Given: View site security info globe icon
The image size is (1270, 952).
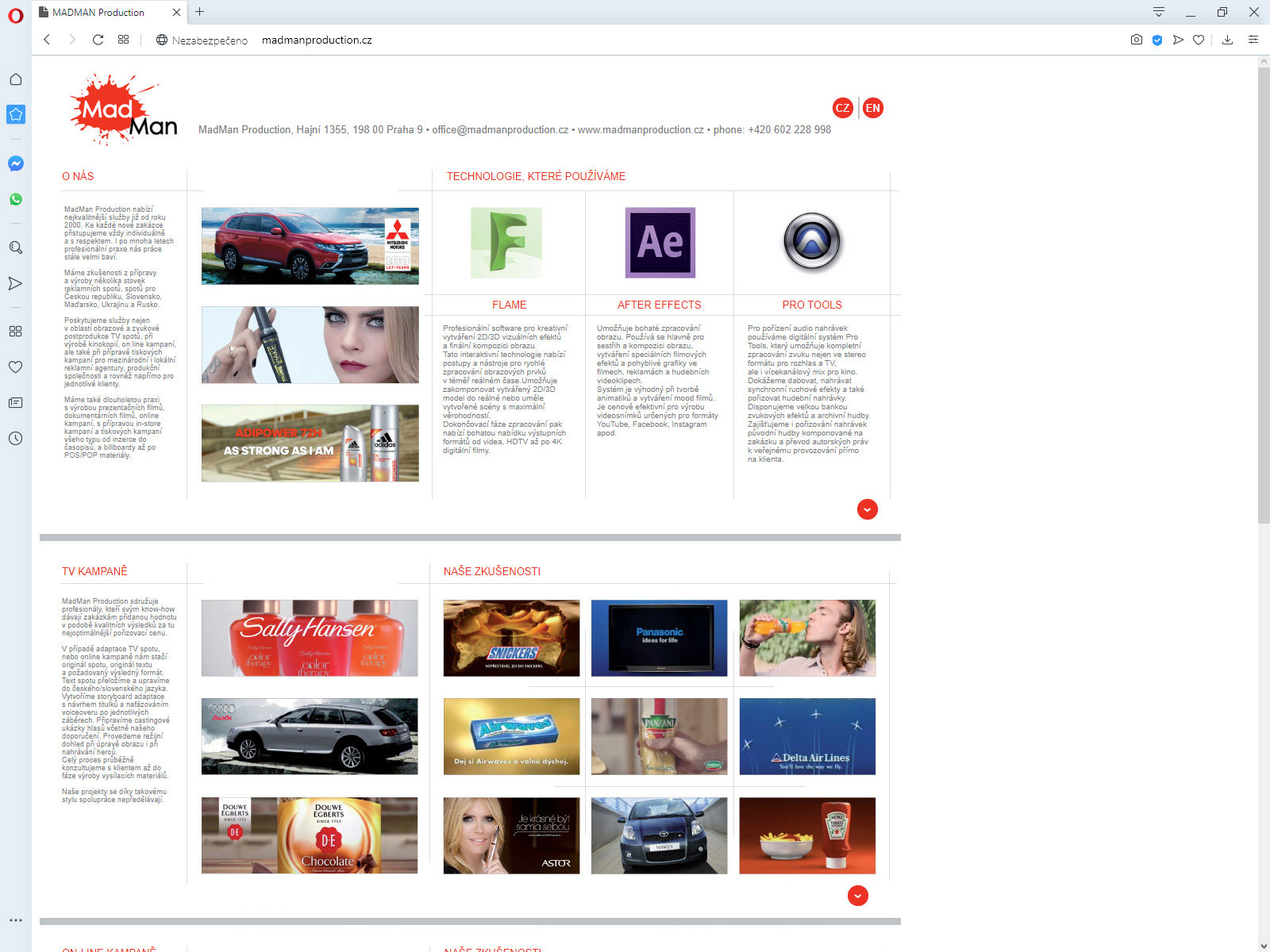Looking at the screenshot, I should [x=162, y=40].
